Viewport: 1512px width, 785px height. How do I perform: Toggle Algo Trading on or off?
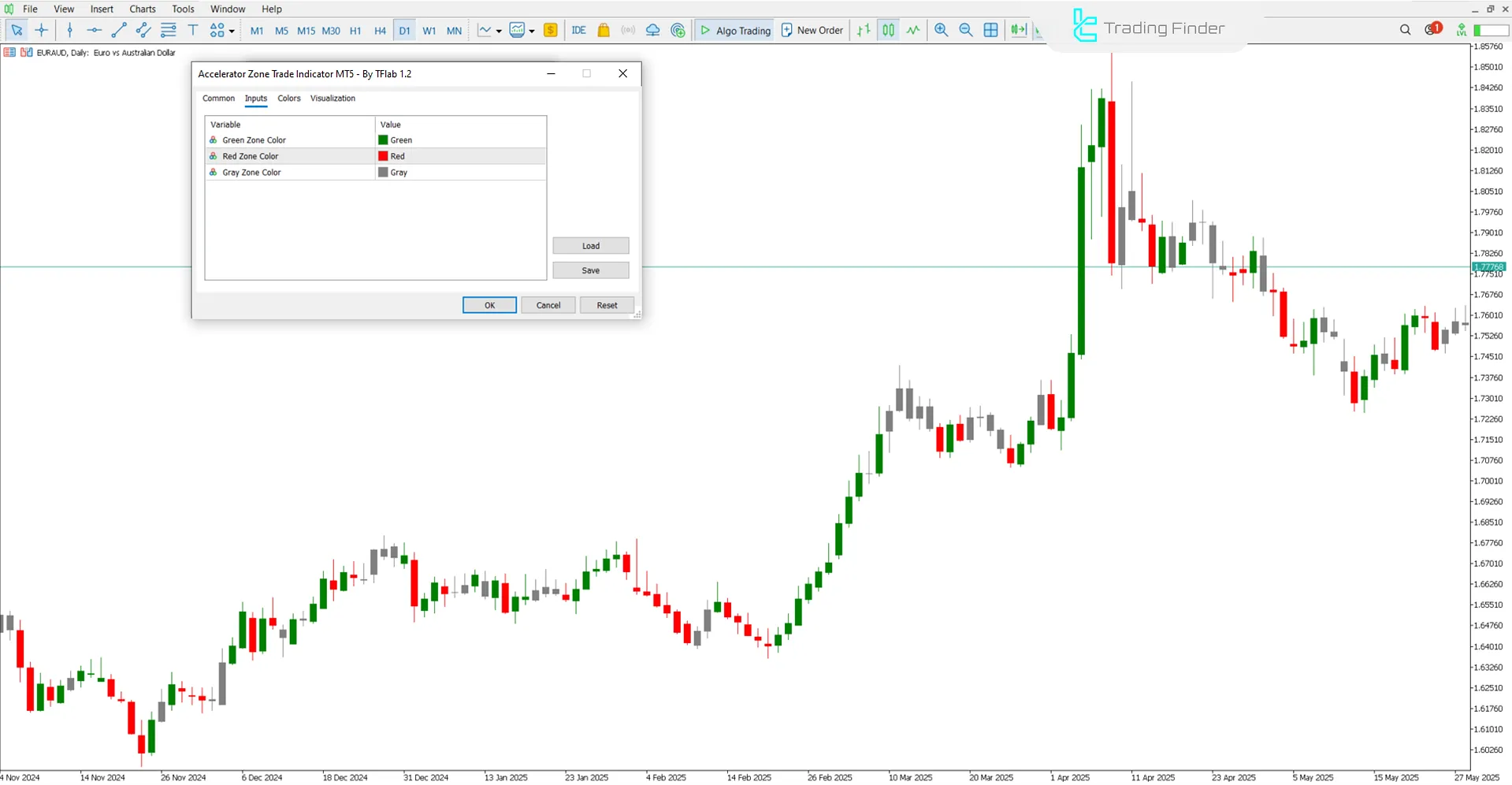[735, 30]
